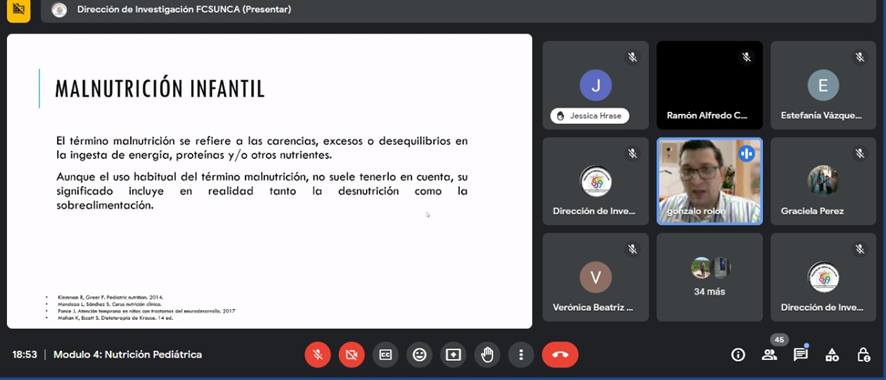Screen dimensions: 886x380
Task: Select Estefanía Vázquez participant tile
Action: point(823,85)
